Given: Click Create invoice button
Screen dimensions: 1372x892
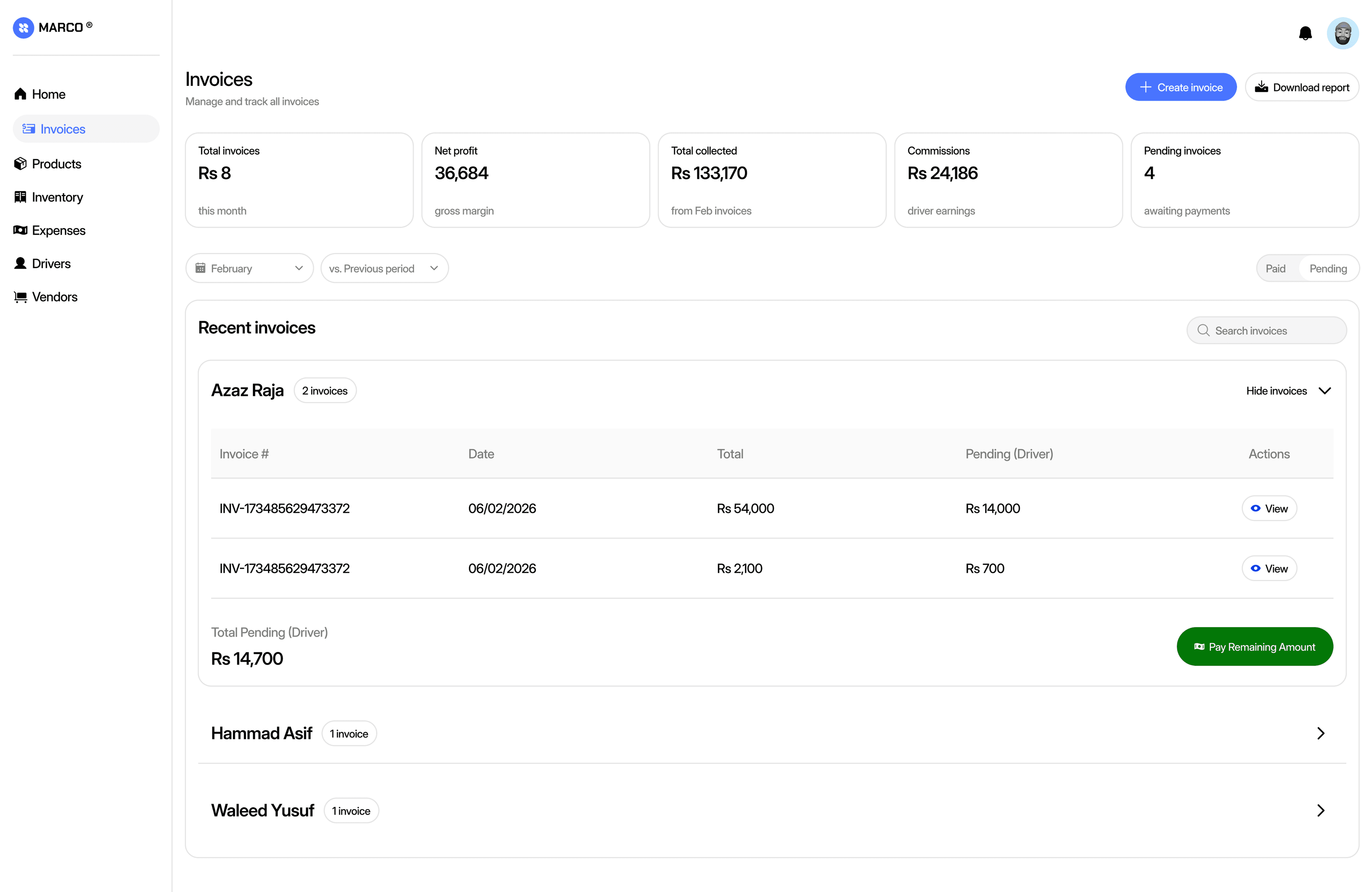Looking at the screenshot, I should (1180, 87).
